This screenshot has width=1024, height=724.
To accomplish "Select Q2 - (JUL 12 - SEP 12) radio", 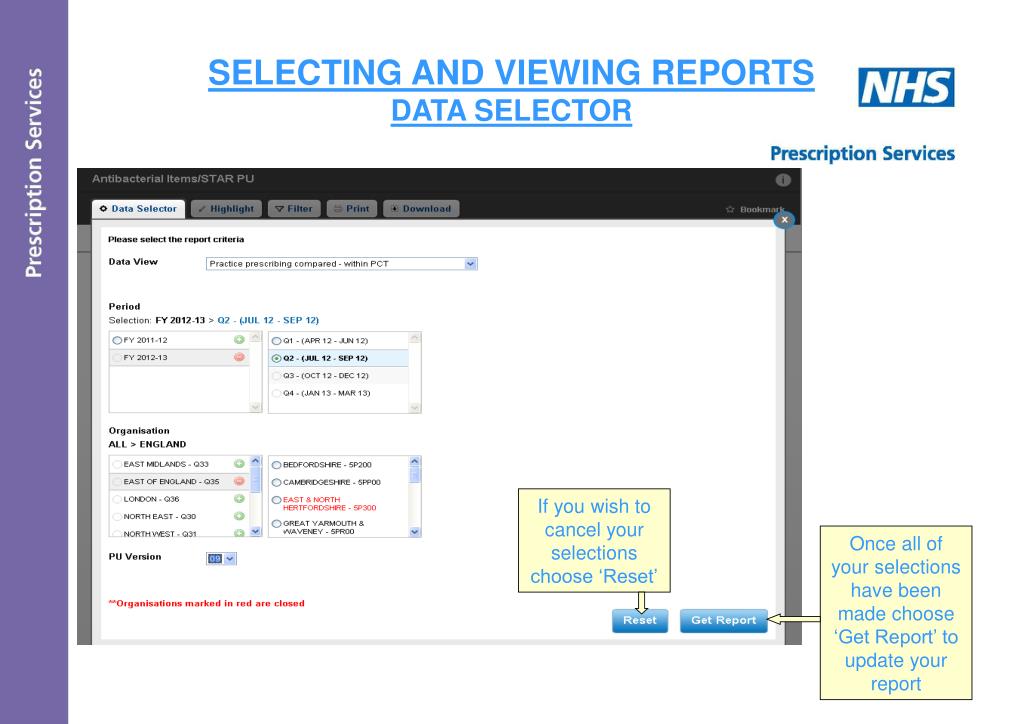I will [x=276, y=358].
